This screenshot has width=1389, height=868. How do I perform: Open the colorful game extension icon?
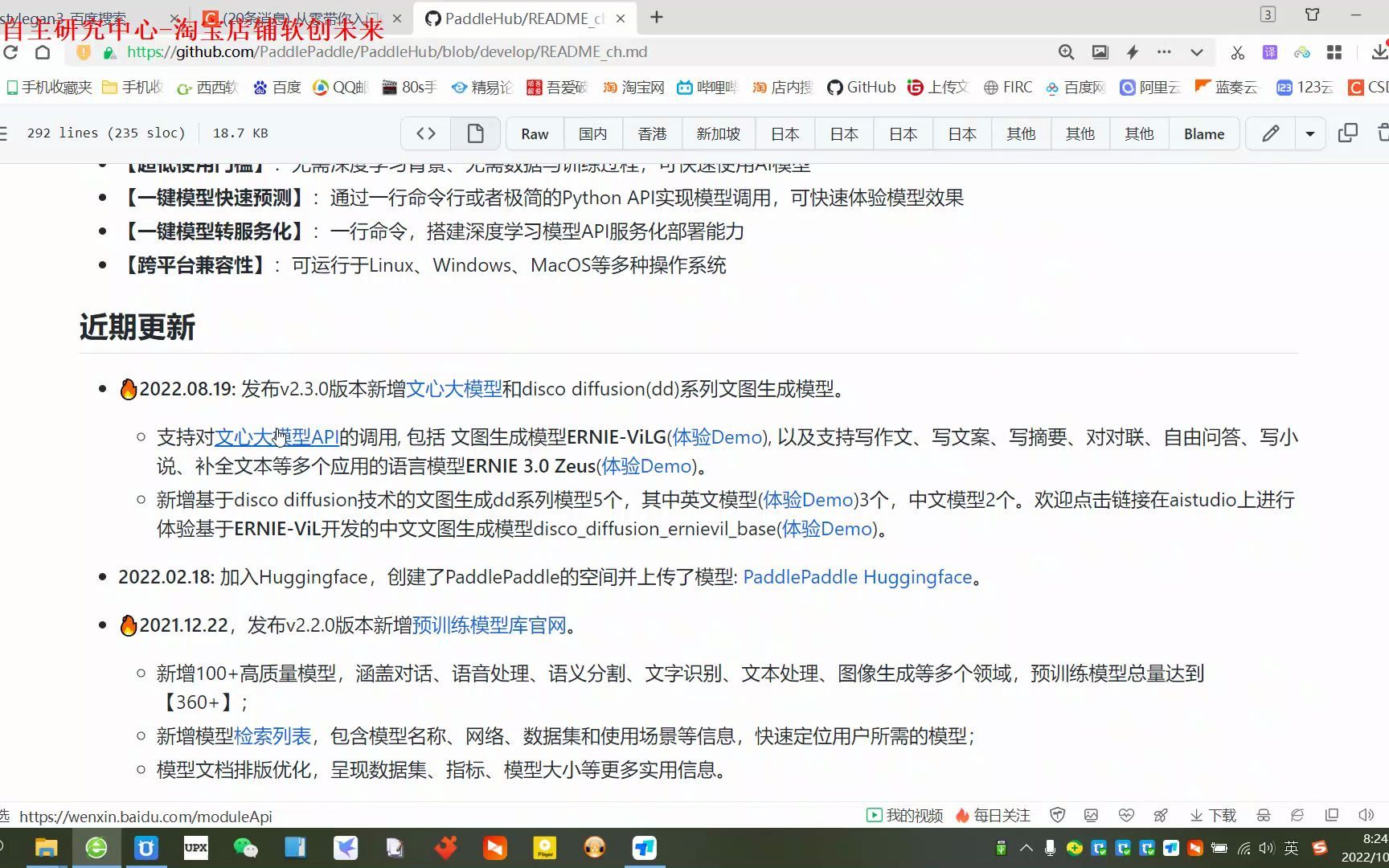point(1302,52)
